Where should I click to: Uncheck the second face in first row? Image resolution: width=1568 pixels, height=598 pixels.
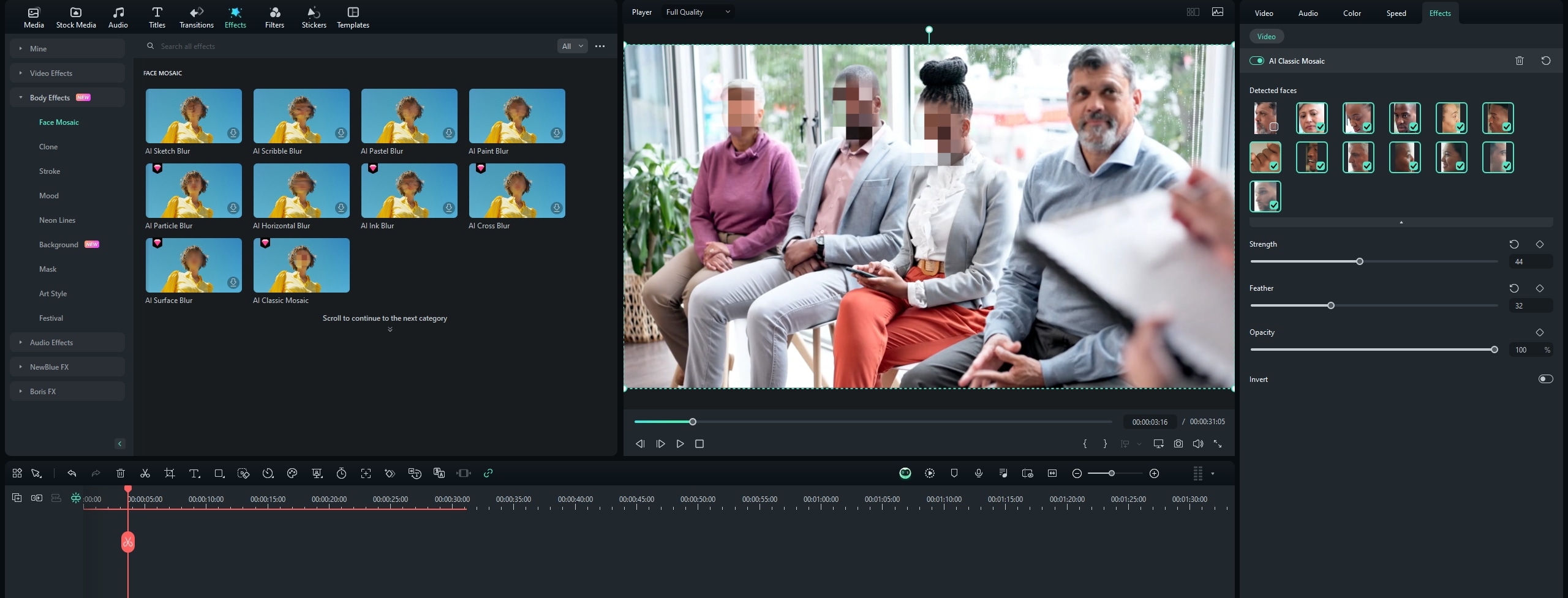click(x=1321, y=127)
